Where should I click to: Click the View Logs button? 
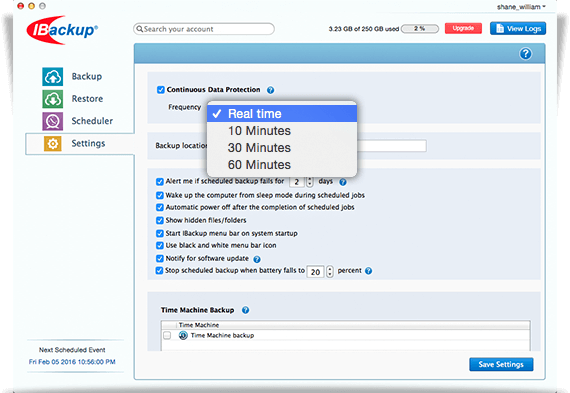pyautogui.click(x=518, y=28)
